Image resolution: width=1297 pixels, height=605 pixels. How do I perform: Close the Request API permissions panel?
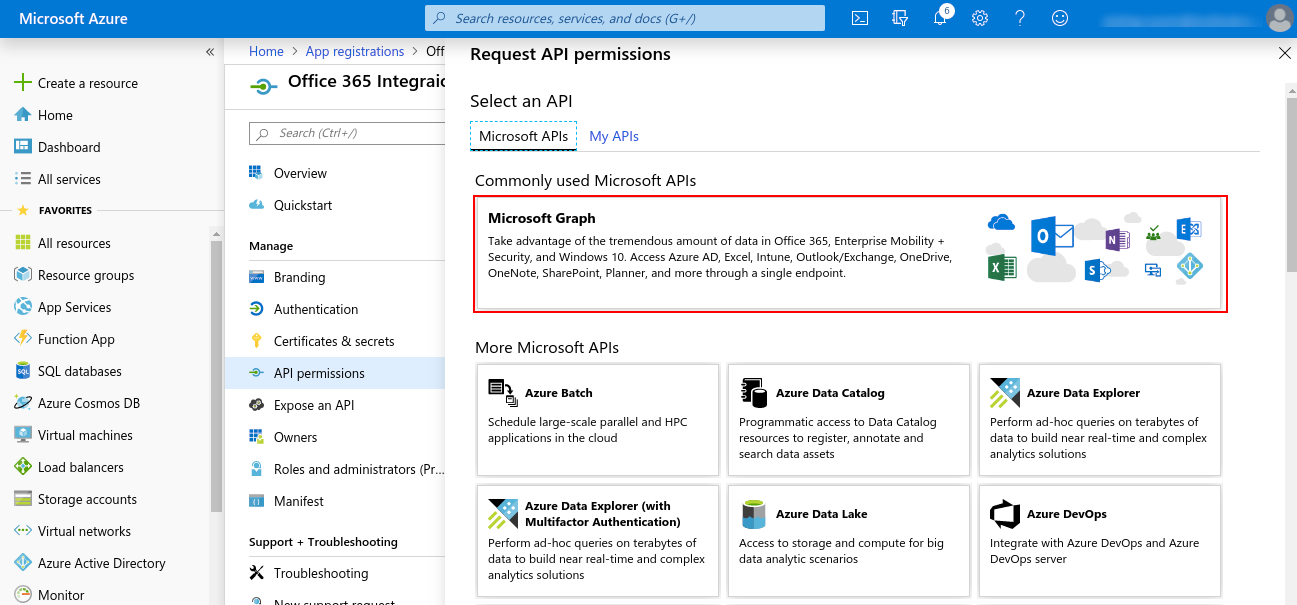pos(1284,54)
